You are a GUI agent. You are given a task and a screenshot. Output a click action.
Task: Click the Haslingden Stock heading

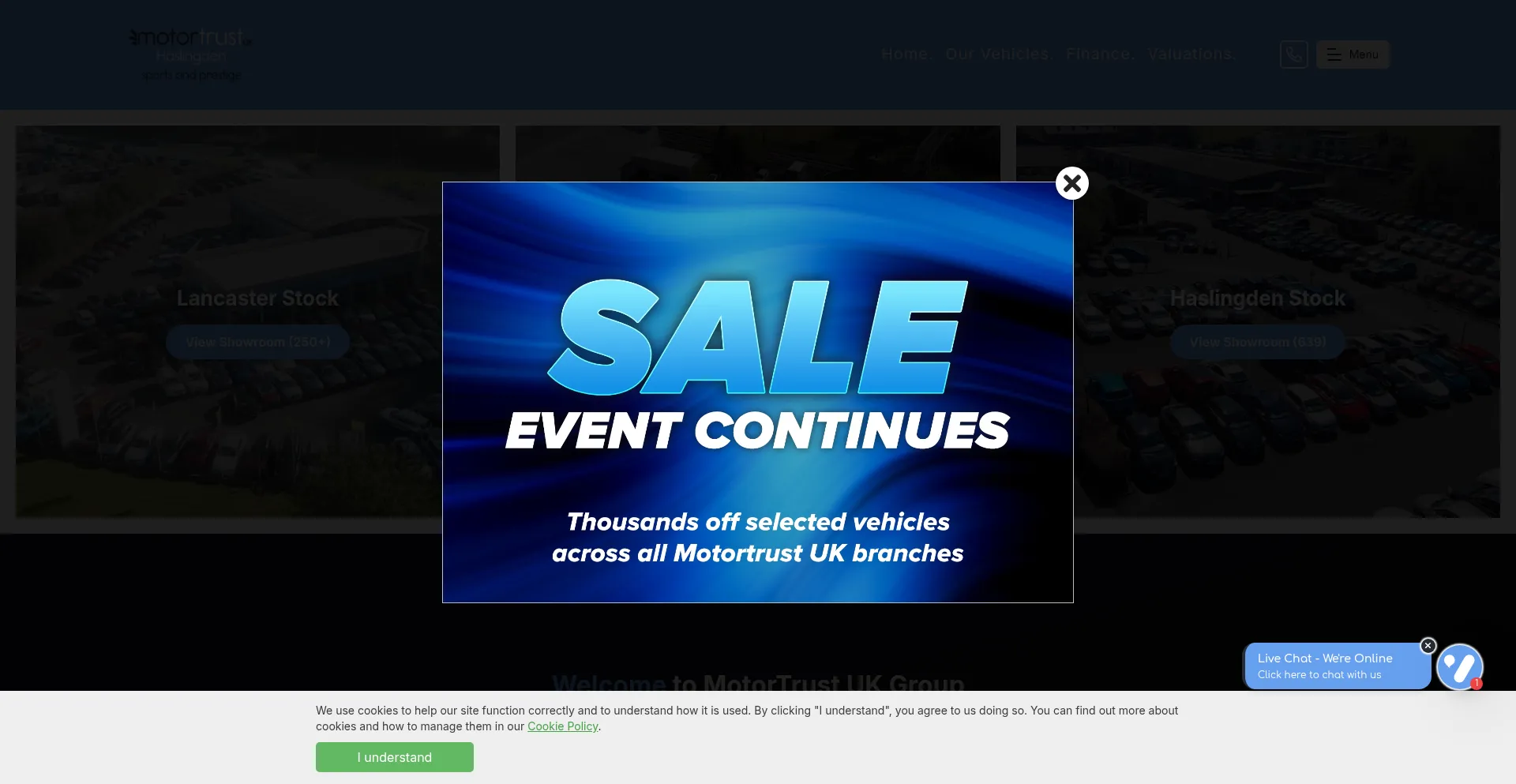[1258, 298]
